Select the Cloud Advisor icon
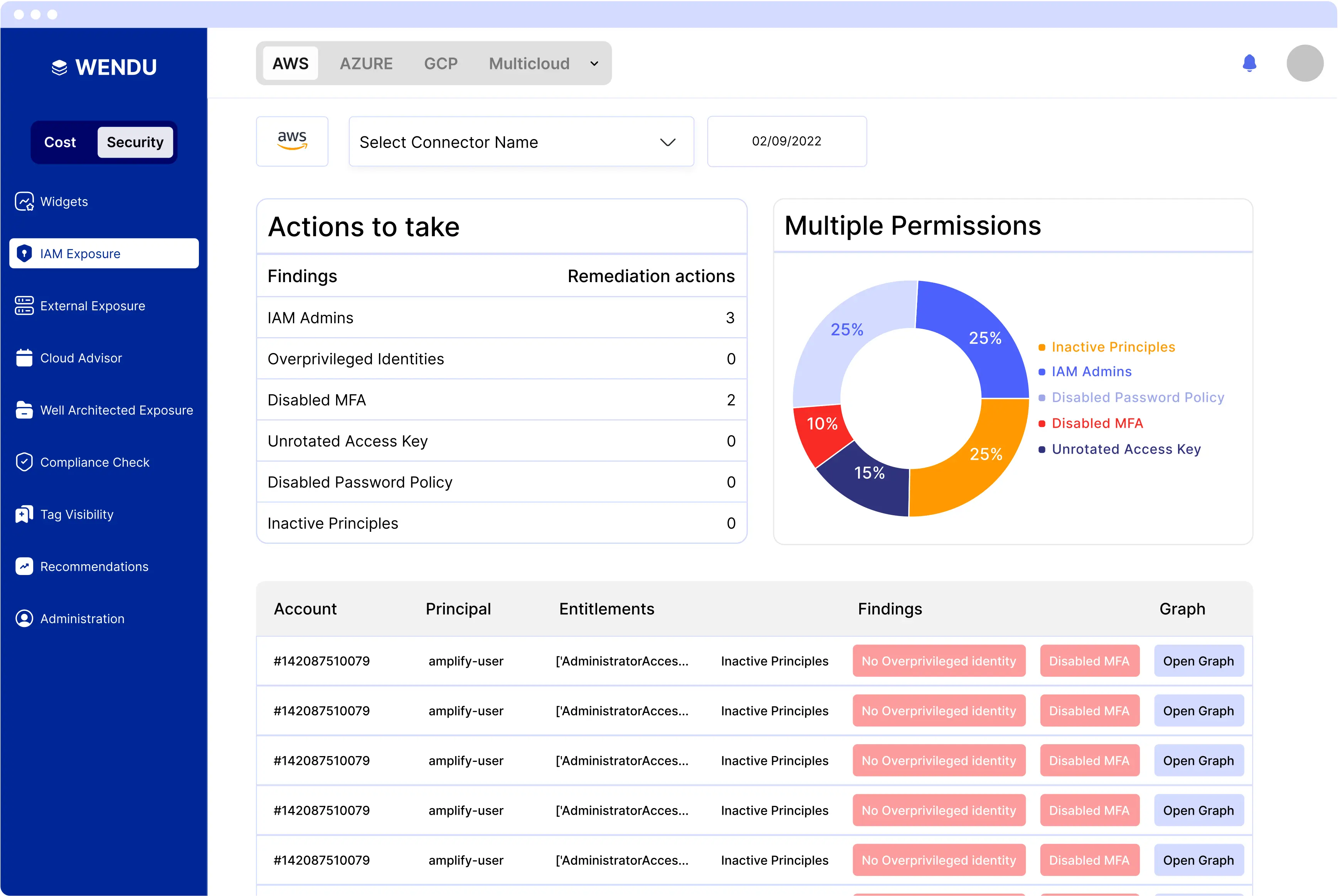The height and width of the screenshot is (896, 1338). click(x=24, y=358)
